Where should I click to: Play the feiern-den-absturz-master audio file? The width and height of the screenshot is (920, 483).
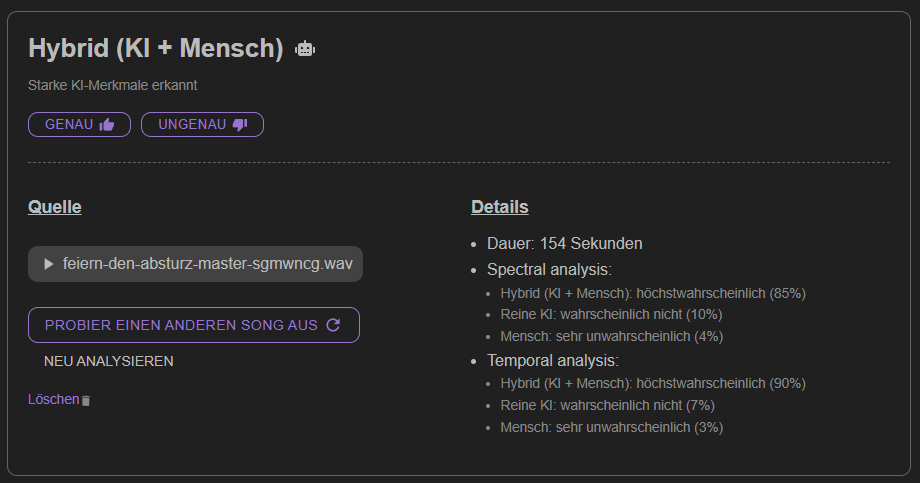(x=49, y=264)
